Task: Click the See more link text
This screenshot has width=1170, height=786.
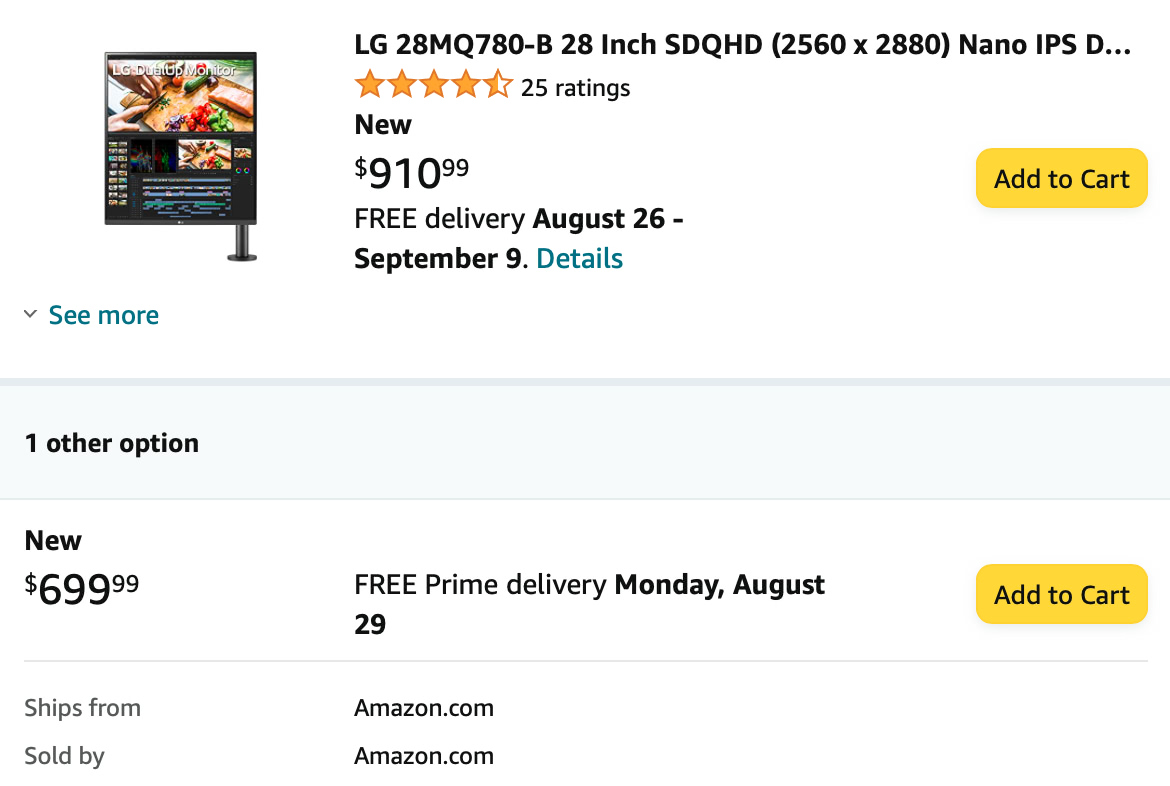Action: click(x=104, y=315)
